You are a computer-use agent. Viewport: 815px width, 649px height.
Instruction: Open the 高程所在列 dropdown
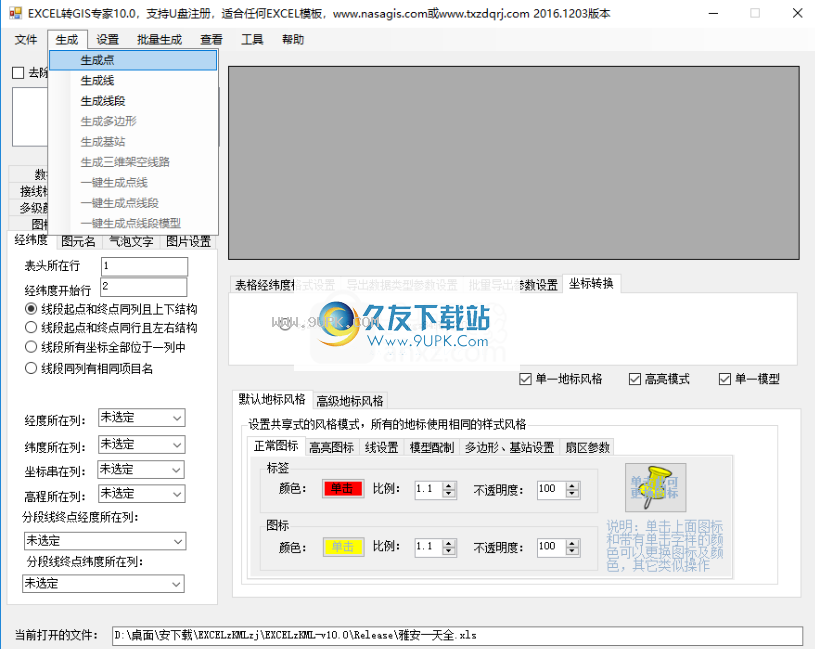(141, 494)
